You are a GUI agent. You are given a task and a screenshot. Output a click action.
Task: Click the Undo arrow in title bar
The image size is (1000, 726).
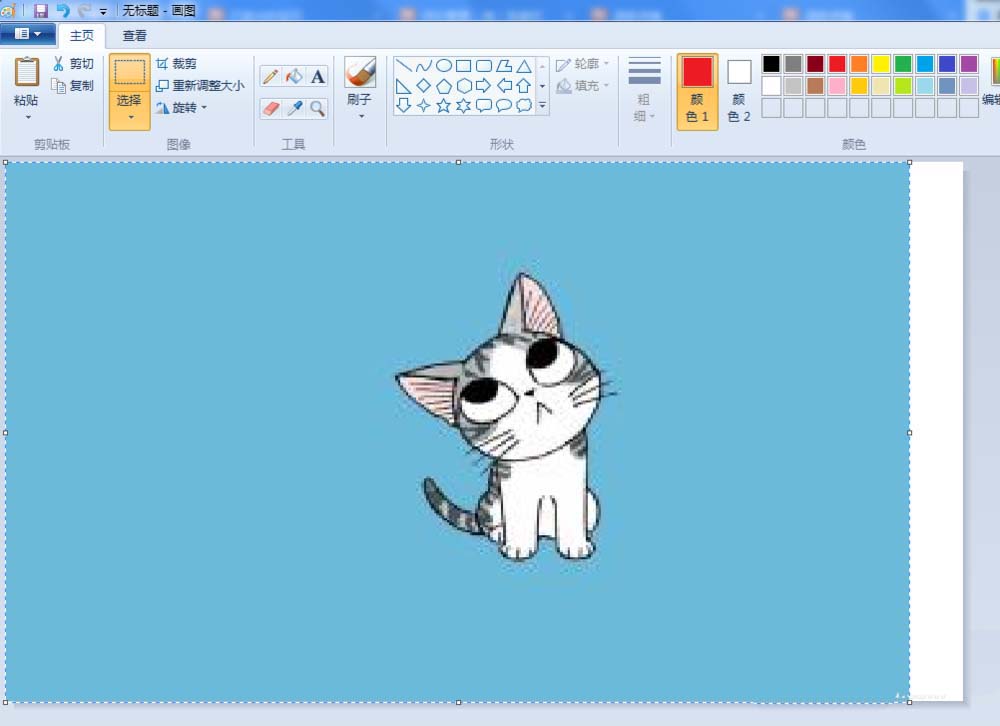pos(63,10)
